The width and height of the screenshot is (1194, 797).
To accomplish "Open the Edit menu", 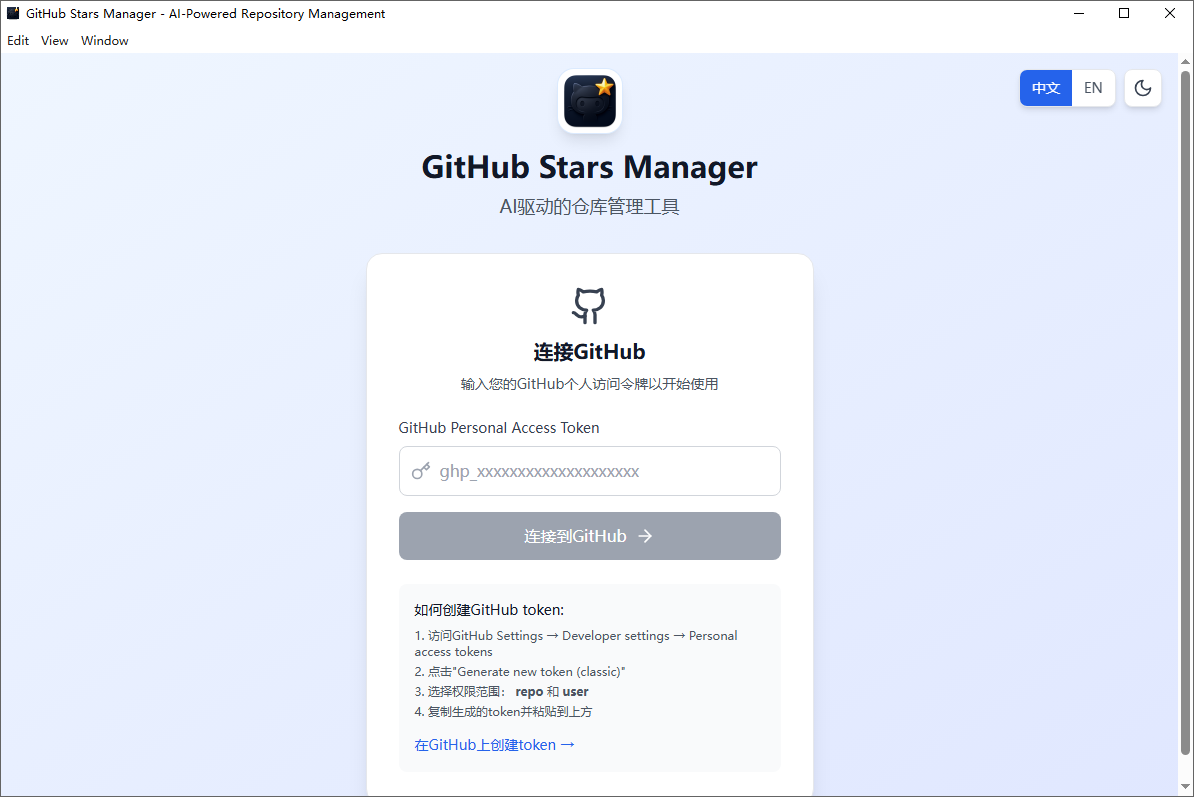I will tap(17, 40).
